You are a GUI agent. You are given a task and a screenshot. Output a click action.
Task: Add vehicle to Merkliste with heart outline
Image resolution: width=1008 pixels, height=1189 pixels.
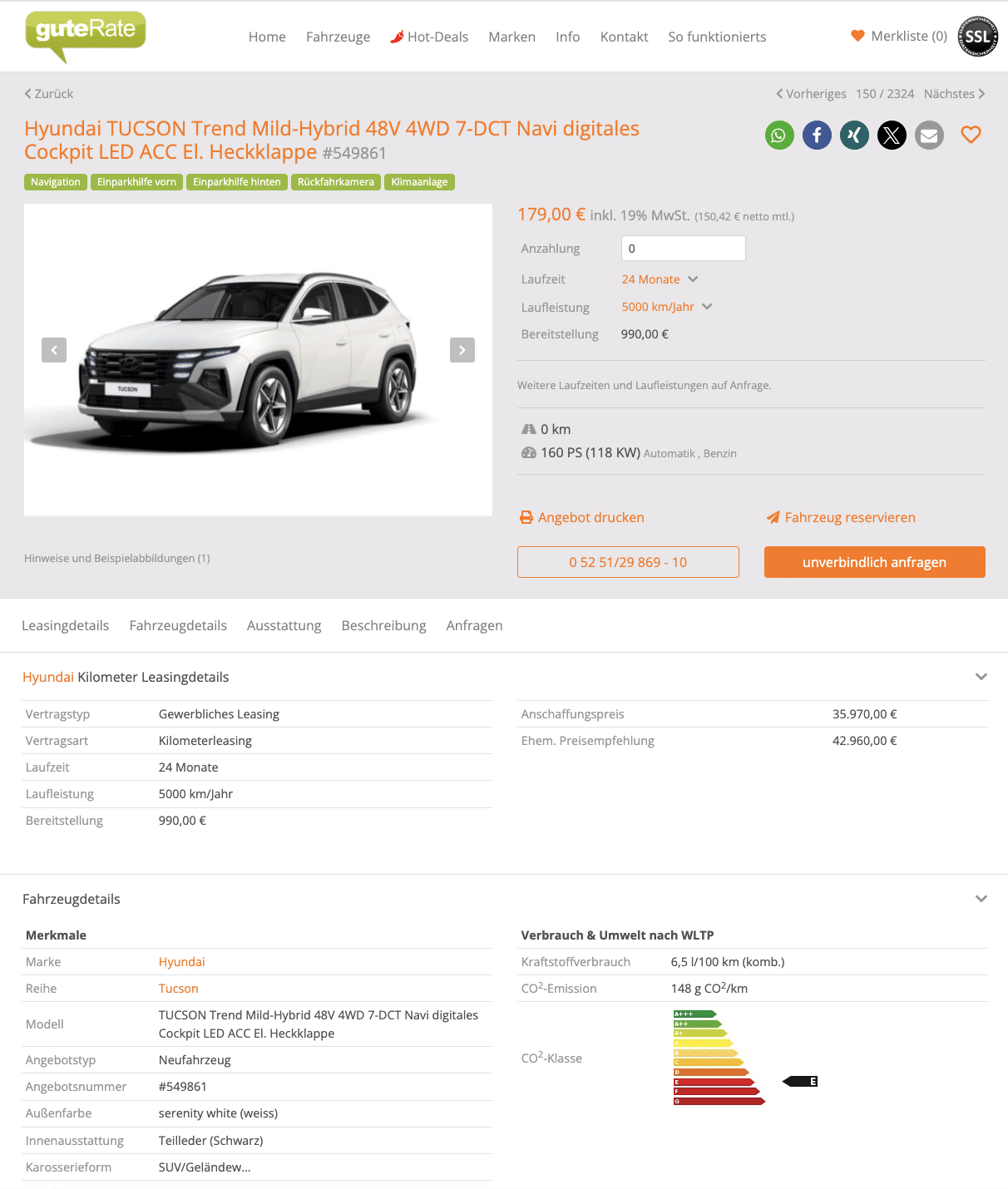tap(971, 135)
